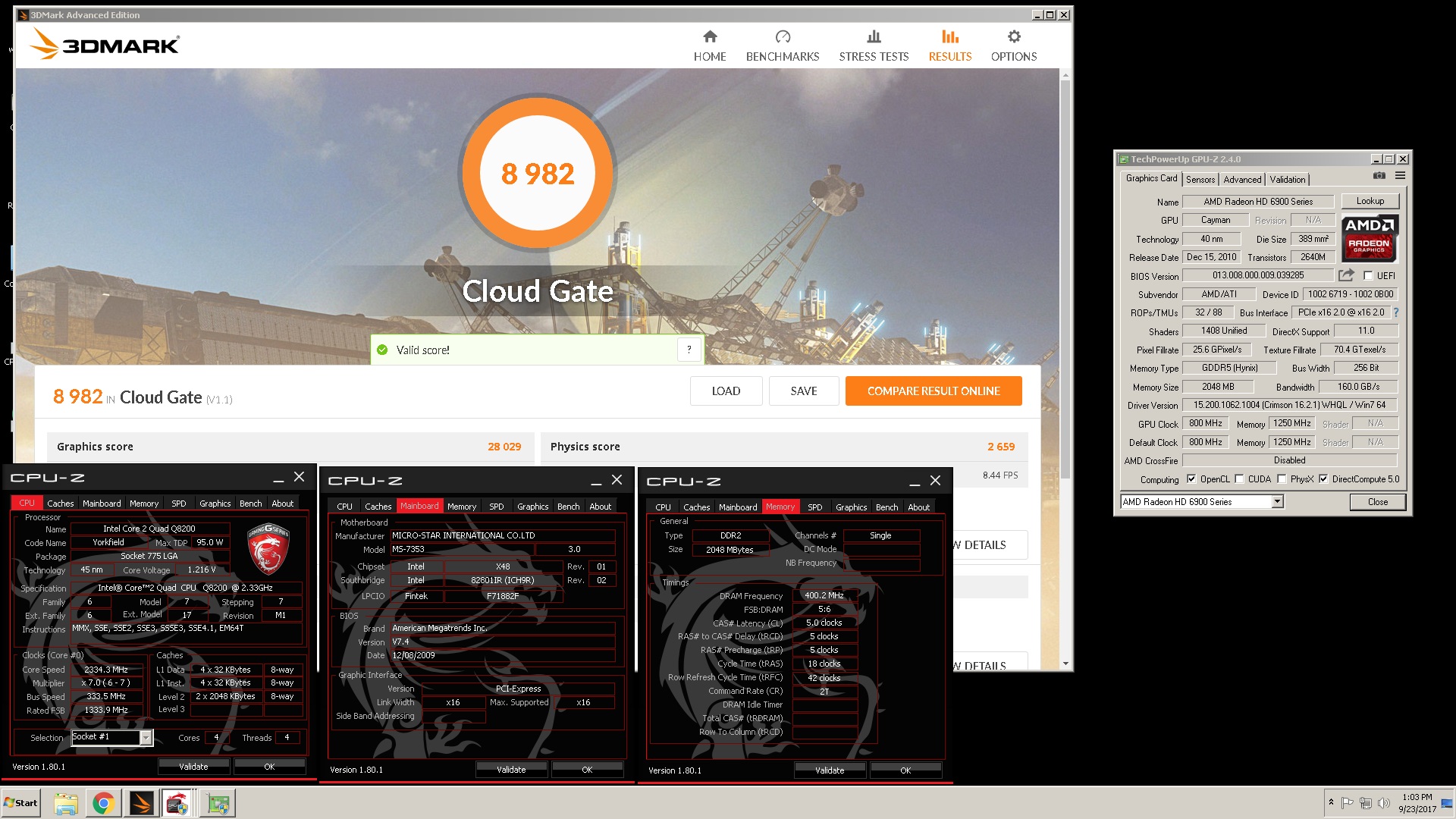1456x819 pixels.
Task: Switch to GPU-Z taskbar icon
Action: pyautogui.click(x=218, y=803)
